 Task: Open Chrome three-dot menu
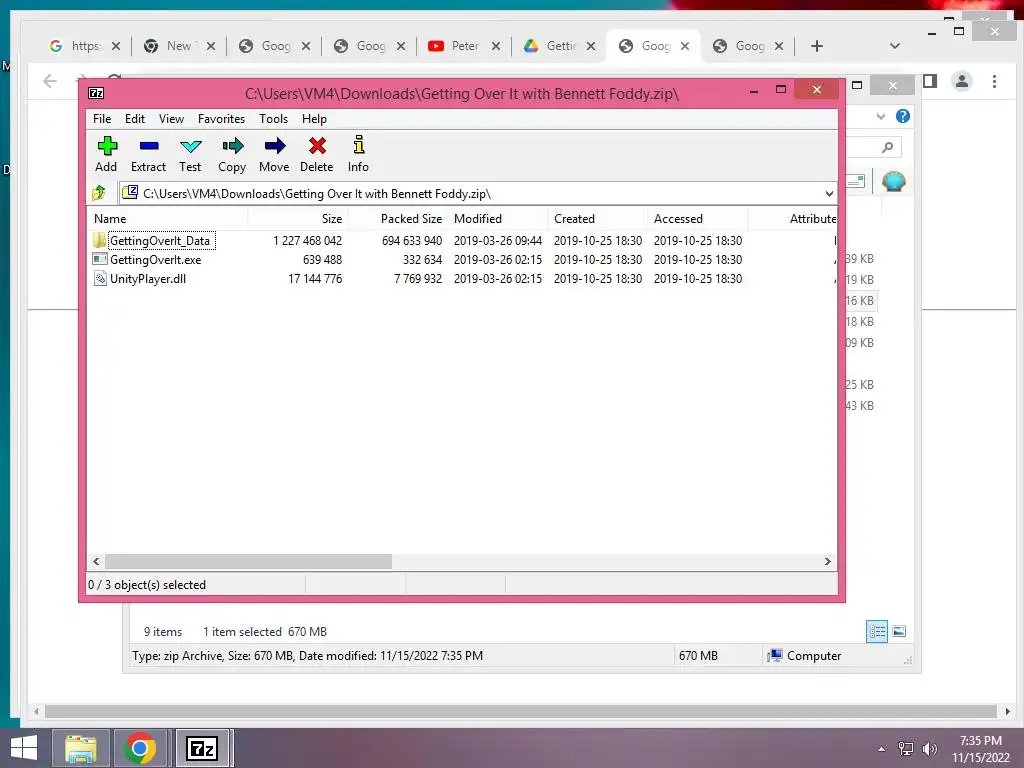pyautogui.click(x=994, y=81)
